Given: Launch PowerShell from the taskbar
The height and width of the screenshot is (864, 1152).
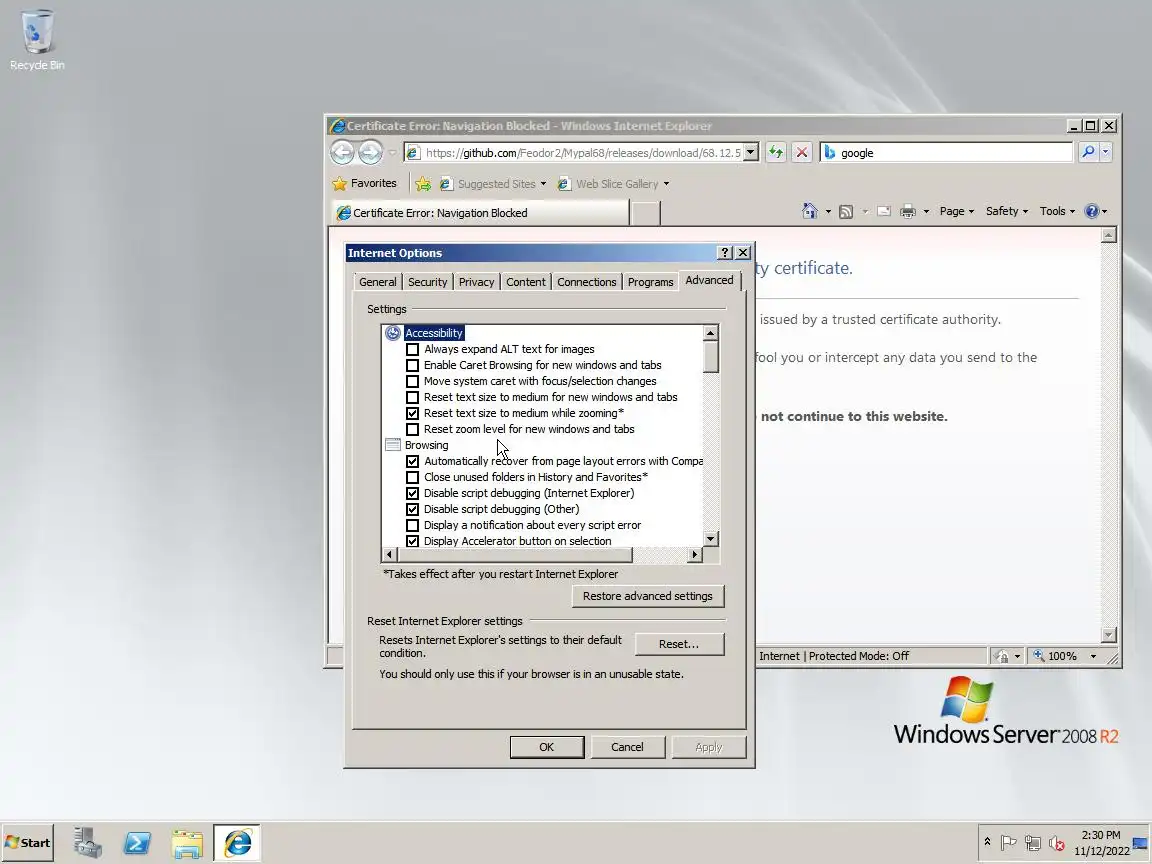Looking at the screenshot, I should [137, 843].
